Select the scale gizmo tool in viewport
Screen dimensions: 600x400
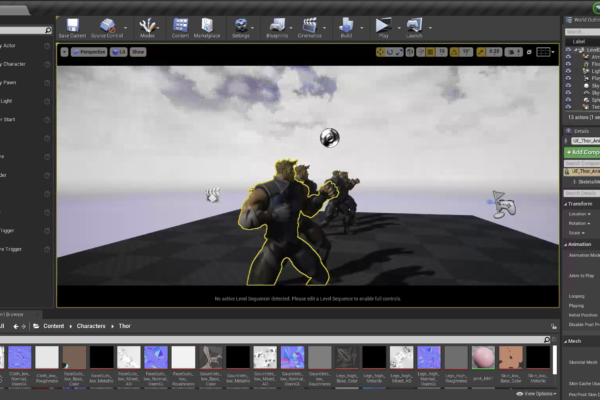[399, 52]
